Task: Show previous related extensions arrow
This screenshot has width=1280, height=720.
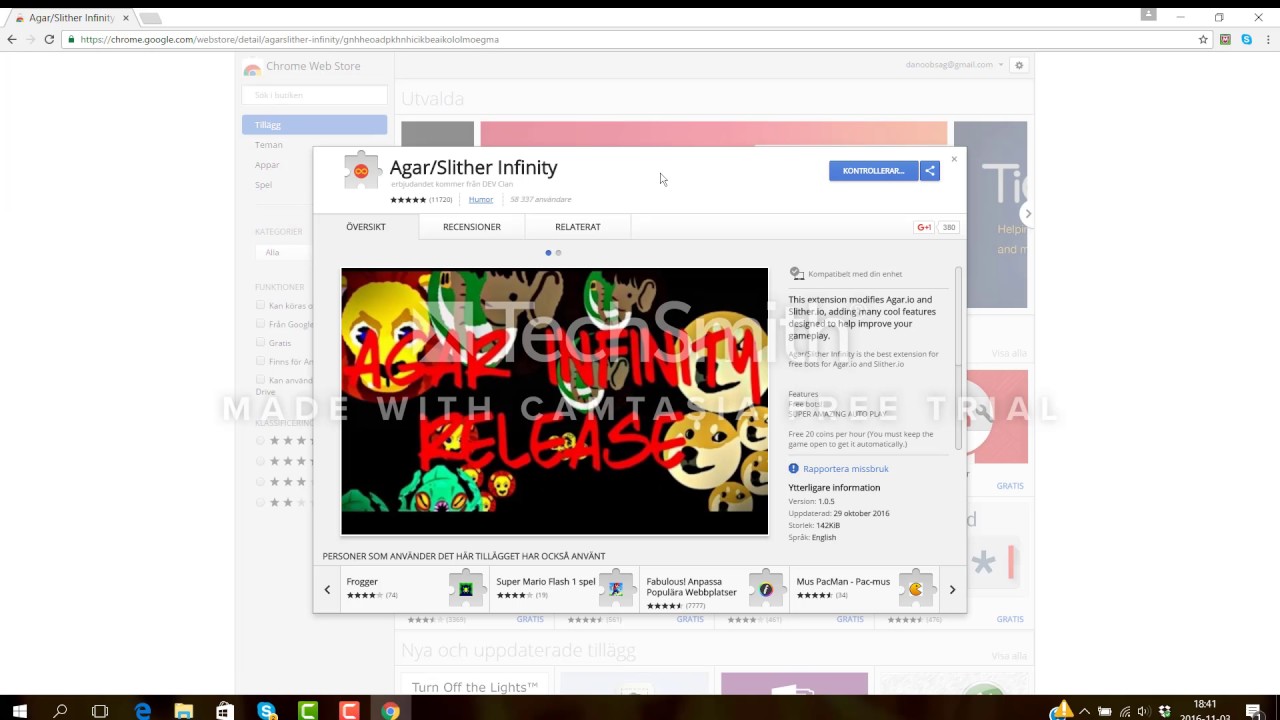Action: click(327, 590)
